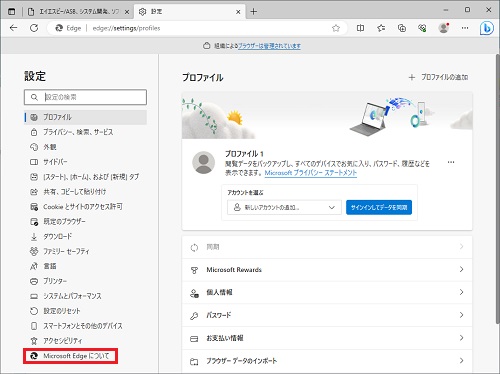Switch to the エイエスピー/ASB tab
This screenshot has height=374, width=500.
click(78, 12)
